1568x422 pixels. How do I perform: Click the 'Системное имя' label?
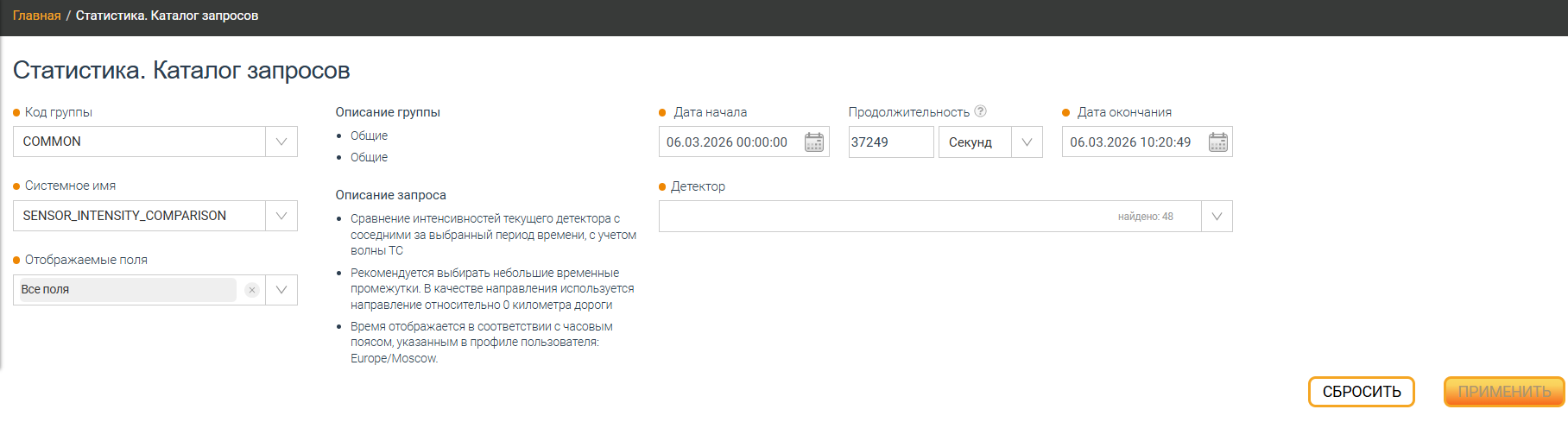[x=70, y=186]
